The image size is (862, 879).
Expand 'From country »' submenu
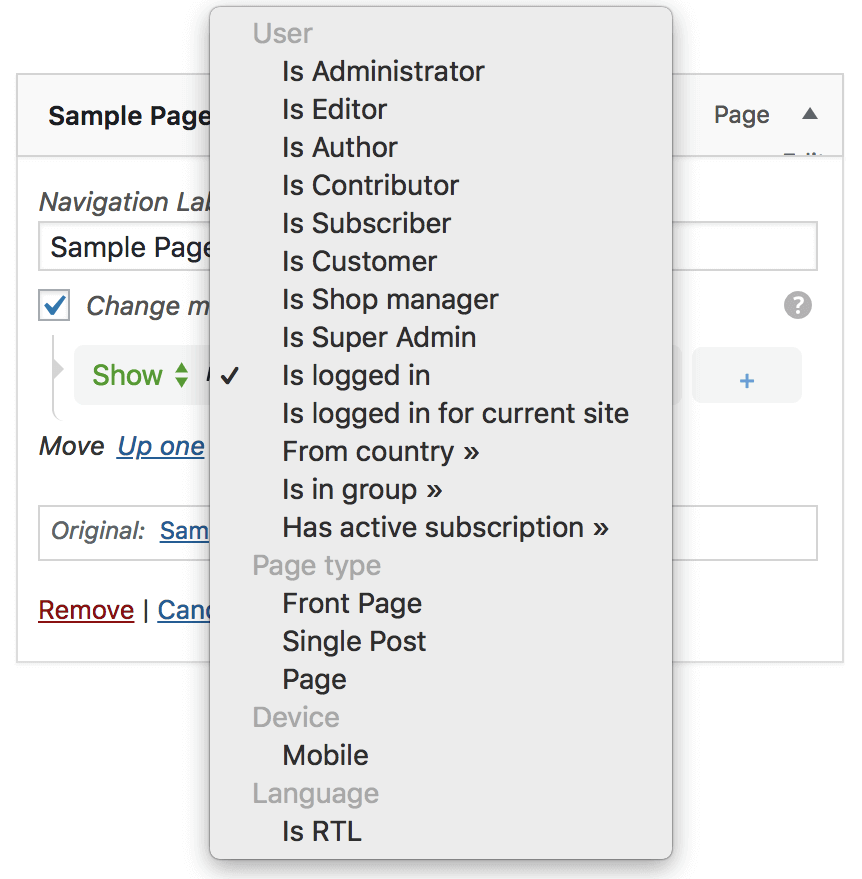pyautogui.click(x=381, y=452)
